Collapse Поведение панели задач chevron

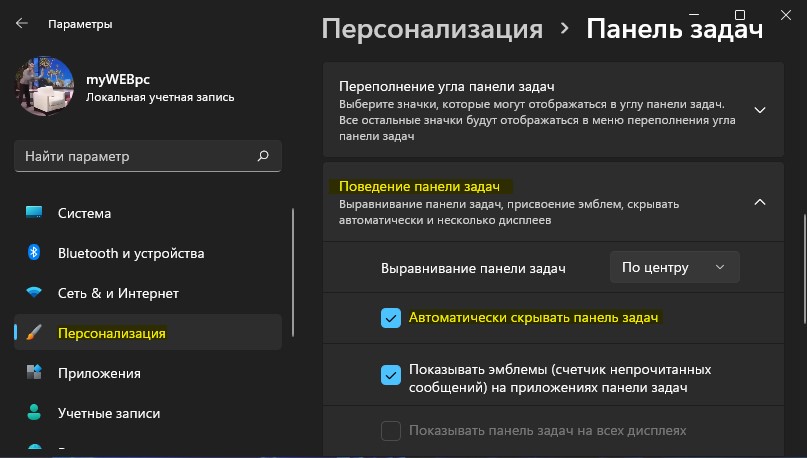click(760, 202)
